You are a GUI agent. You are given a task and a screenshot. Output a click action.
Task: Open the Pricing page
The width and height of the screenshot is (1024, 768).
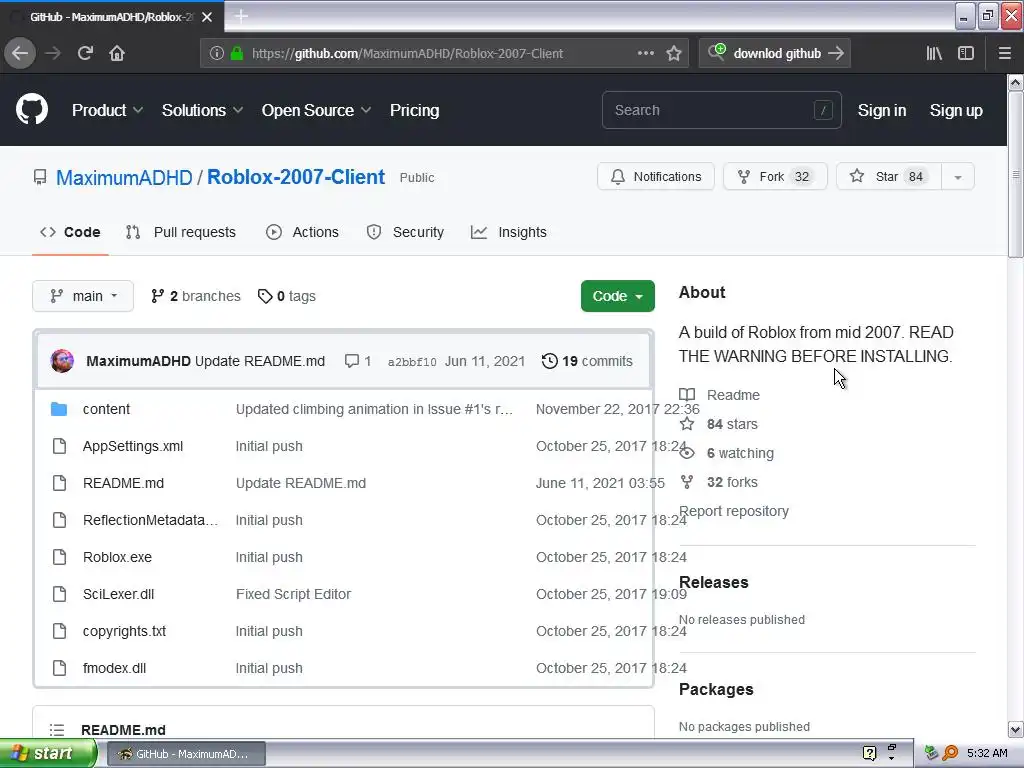[x=414, y=110]
